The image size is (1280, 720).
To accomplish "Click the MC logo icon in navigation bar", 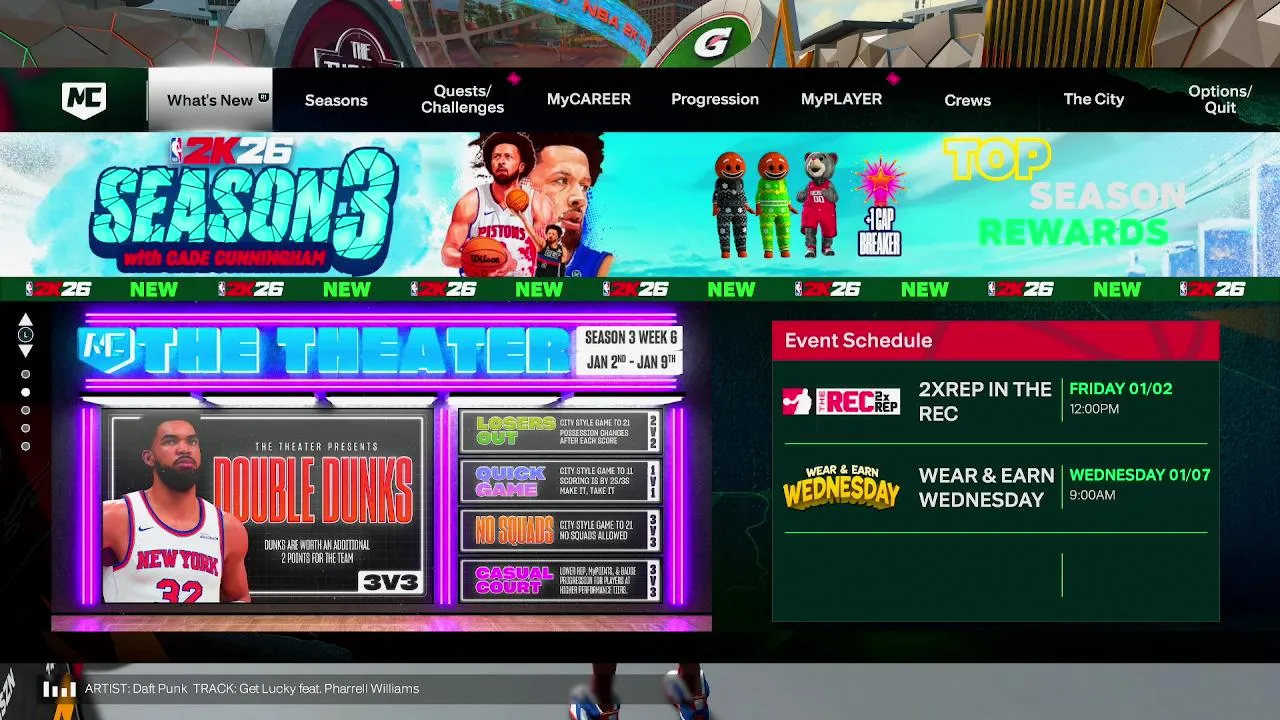I will (x=84, y=100).
